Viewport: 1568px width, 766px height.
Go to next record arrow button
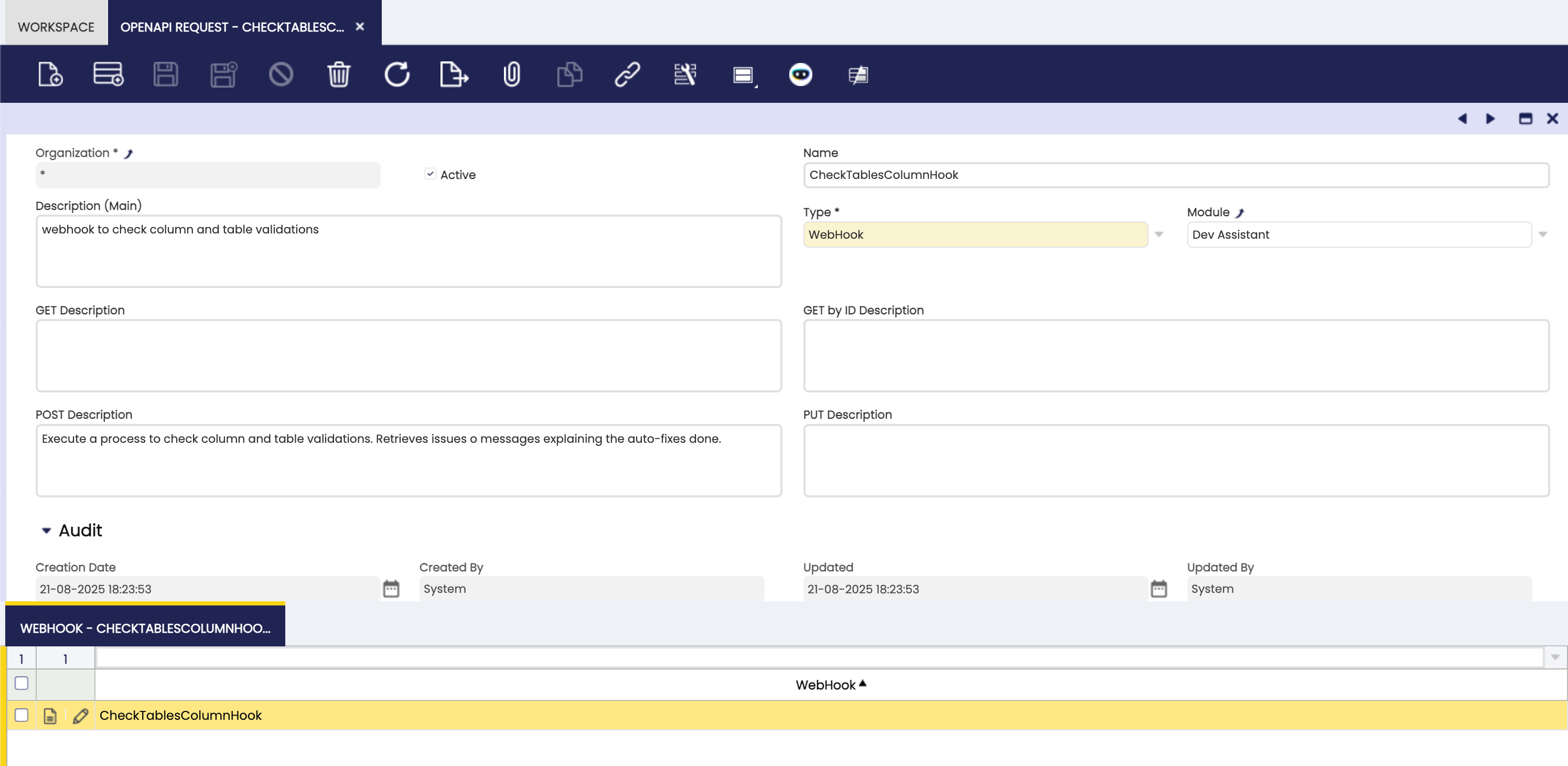point(1490,119)
